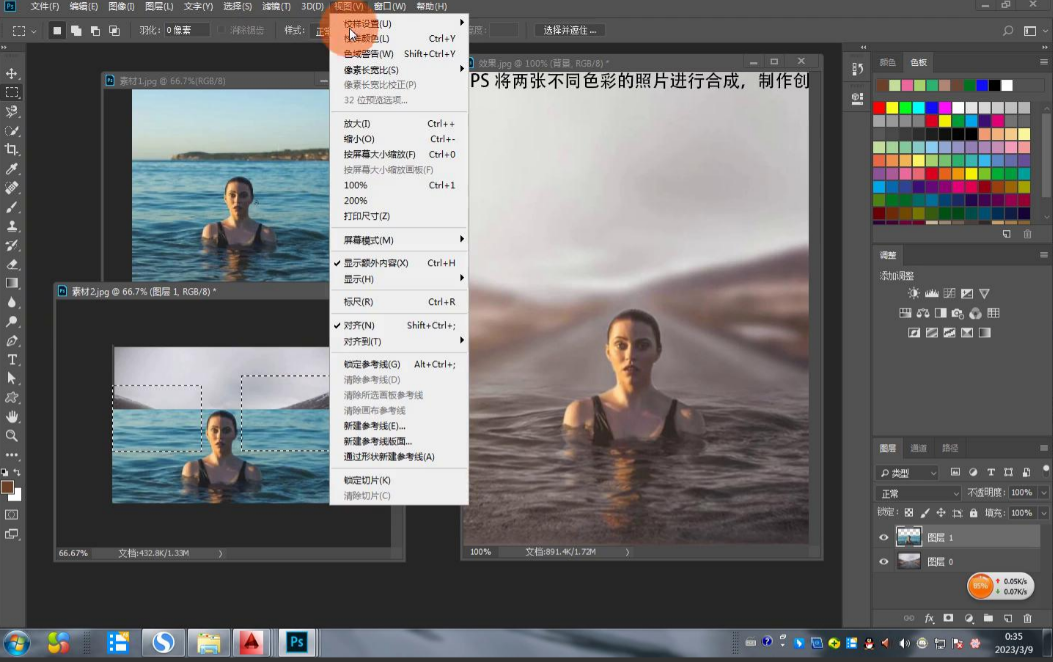Select the Brush tool
The height and width of the screenshot is (662, 1053).
click(x=12, y=207)
